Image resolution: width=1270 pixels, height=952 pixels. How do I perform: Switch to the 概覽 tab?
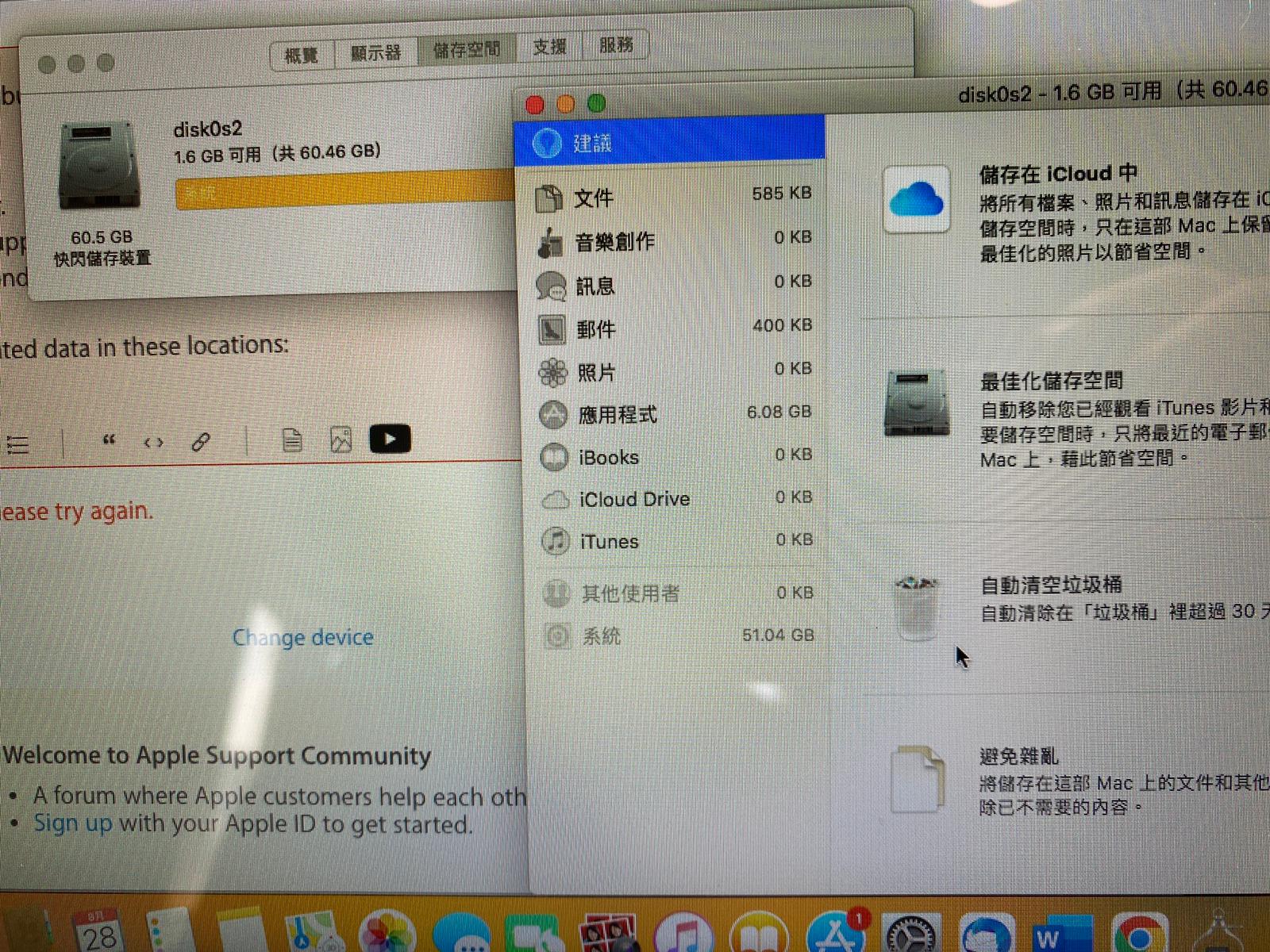[x=302, y=55]
